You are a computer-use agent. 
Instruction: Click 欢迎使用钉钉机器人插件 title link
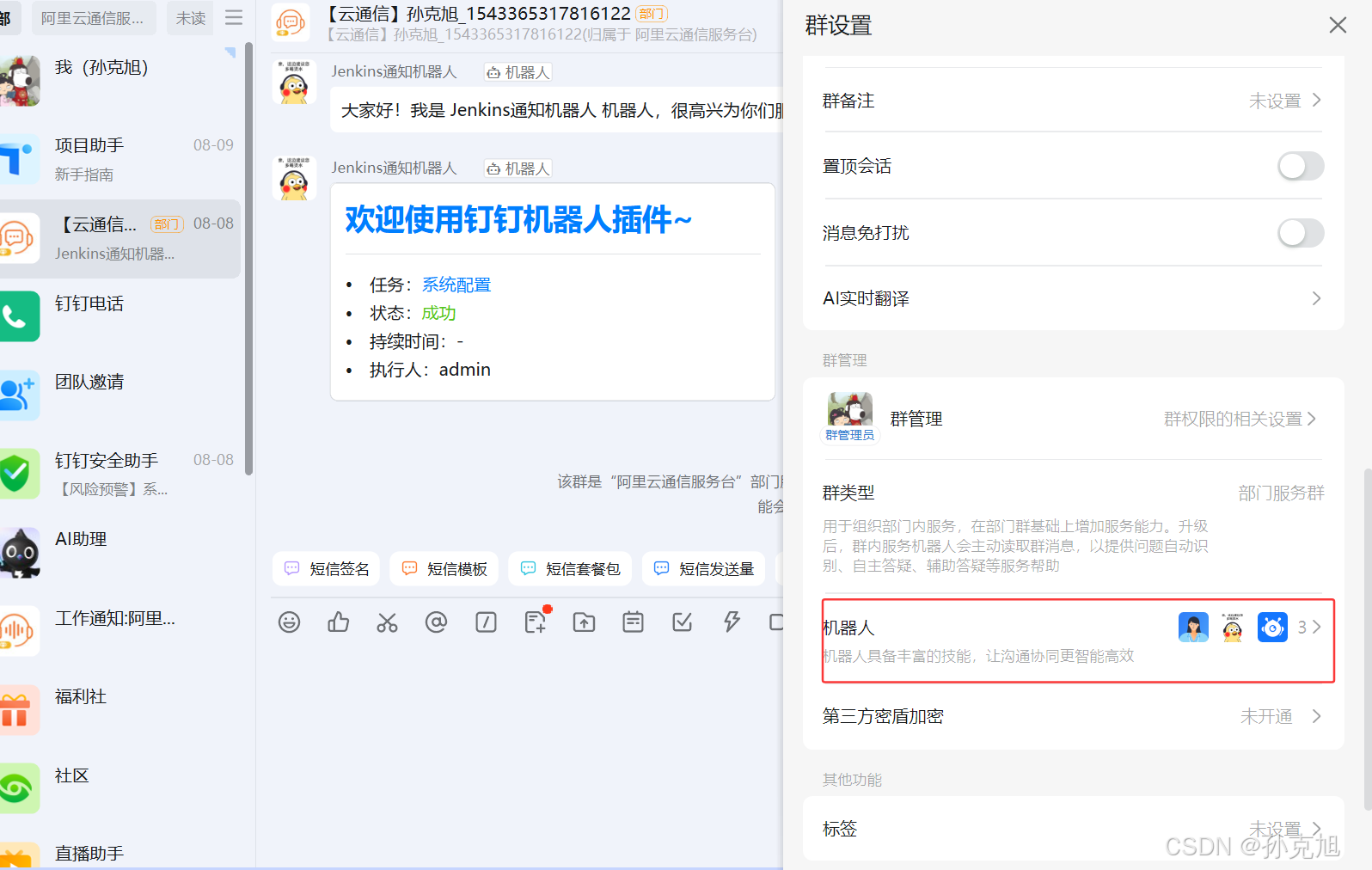point(518,220)
